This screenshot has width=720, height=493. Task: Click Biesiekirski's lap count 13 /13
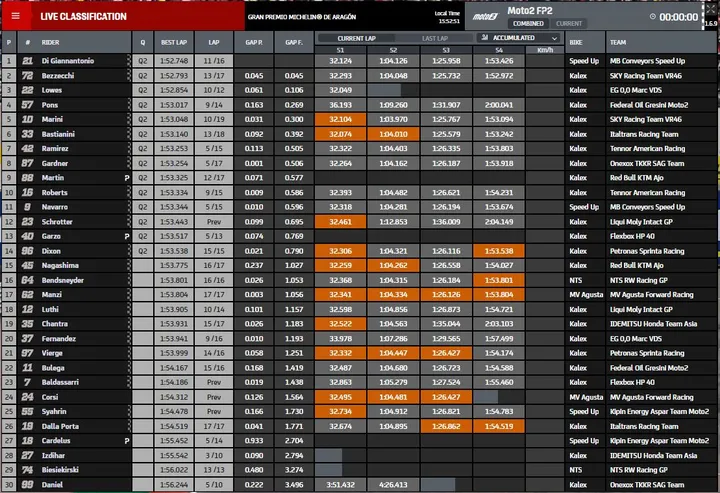pyautogui.click(x=214, y=470)
